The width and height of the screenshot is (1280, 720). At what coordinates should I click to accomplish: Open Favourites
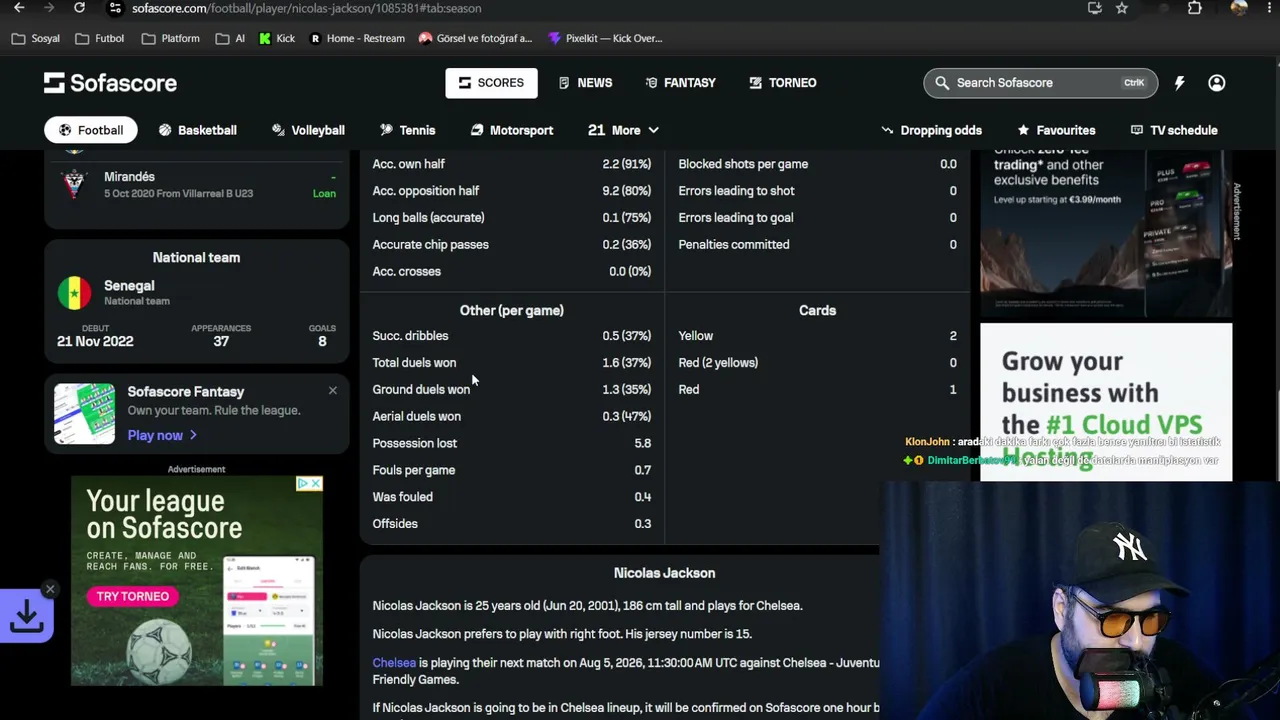click(1056, 130)
